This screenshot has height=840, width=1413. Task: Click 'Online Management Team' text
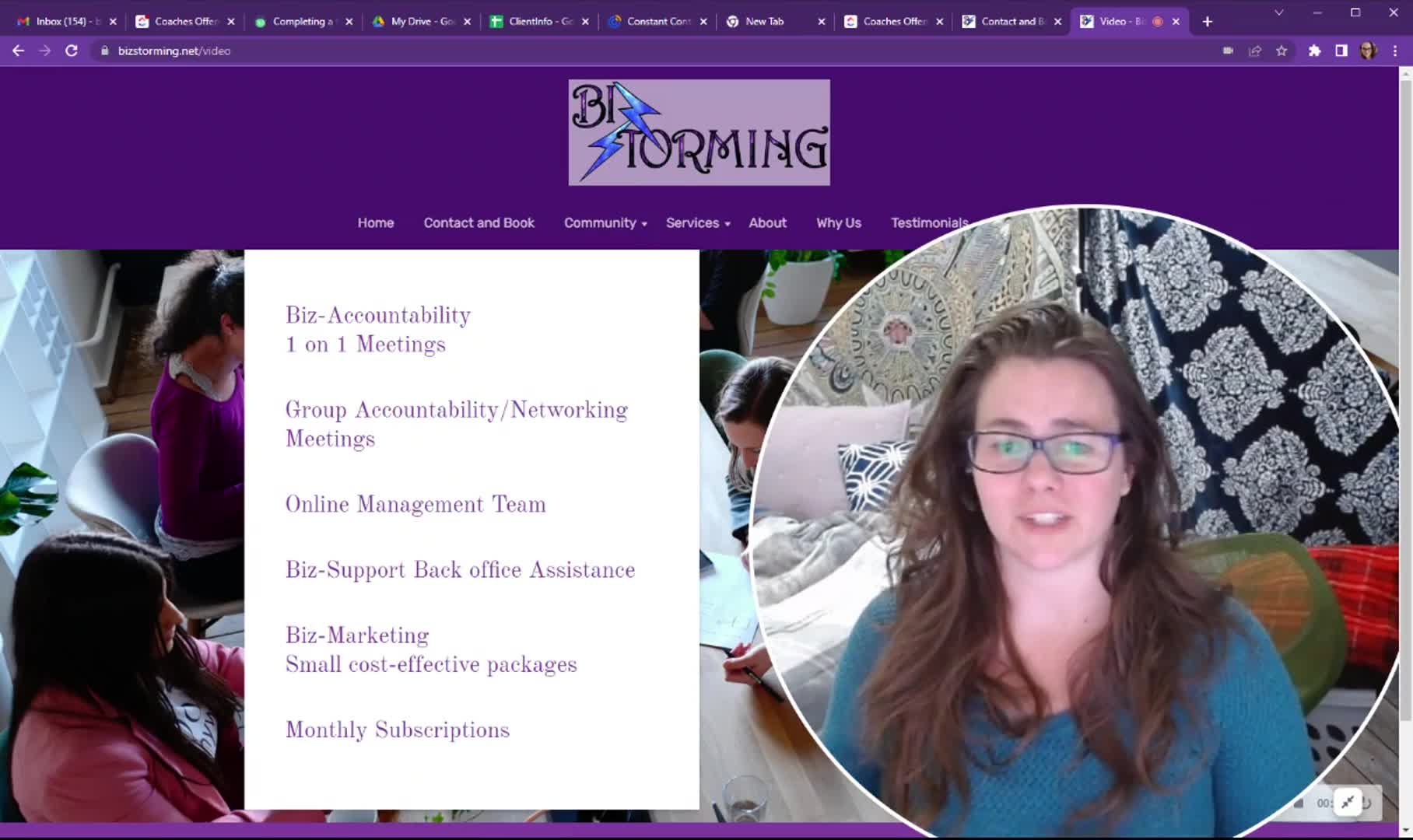(415, 505)
